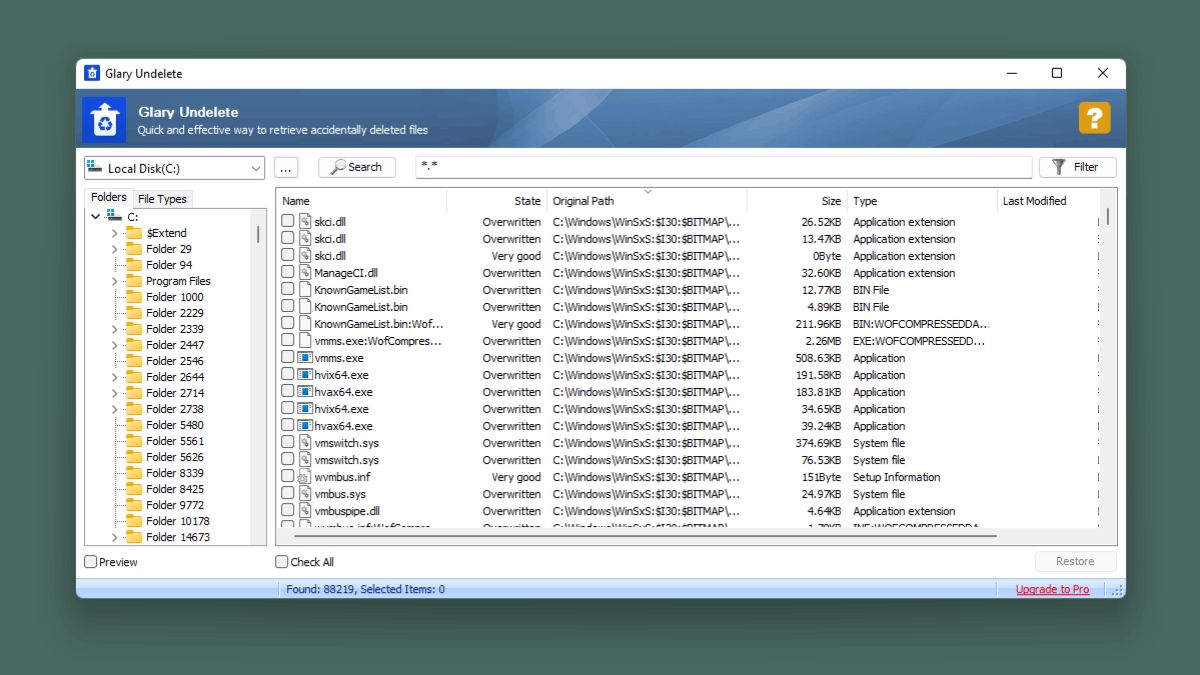Click the *.* filename filter field
The height and width of the screenshot is (675, 1200).
pos(724,167)
